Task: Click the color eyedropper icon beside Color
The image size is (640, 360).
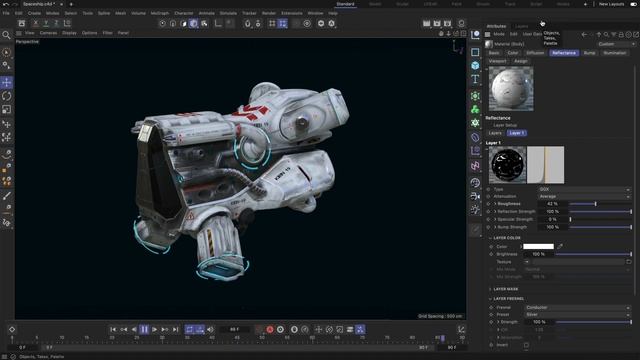Action: (560, 246)
